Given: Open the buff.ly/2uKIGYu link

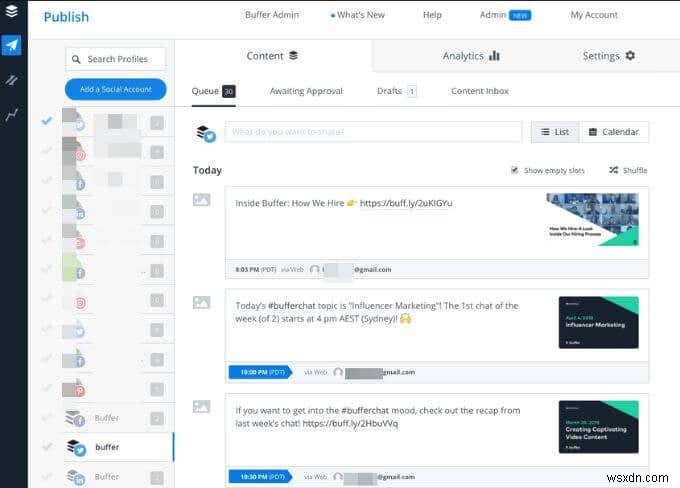Looking at the screenshot, I should click(x=406, y=203).
